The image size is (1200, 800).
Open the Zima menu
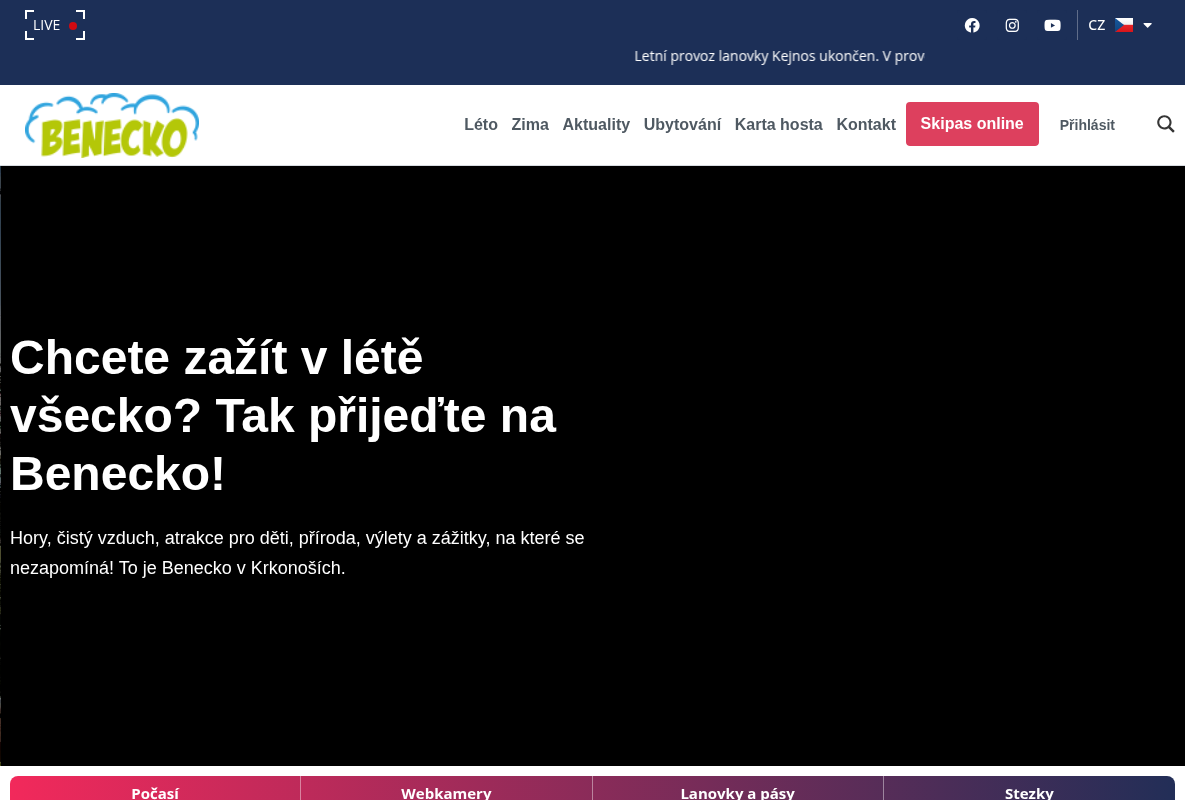530,125
